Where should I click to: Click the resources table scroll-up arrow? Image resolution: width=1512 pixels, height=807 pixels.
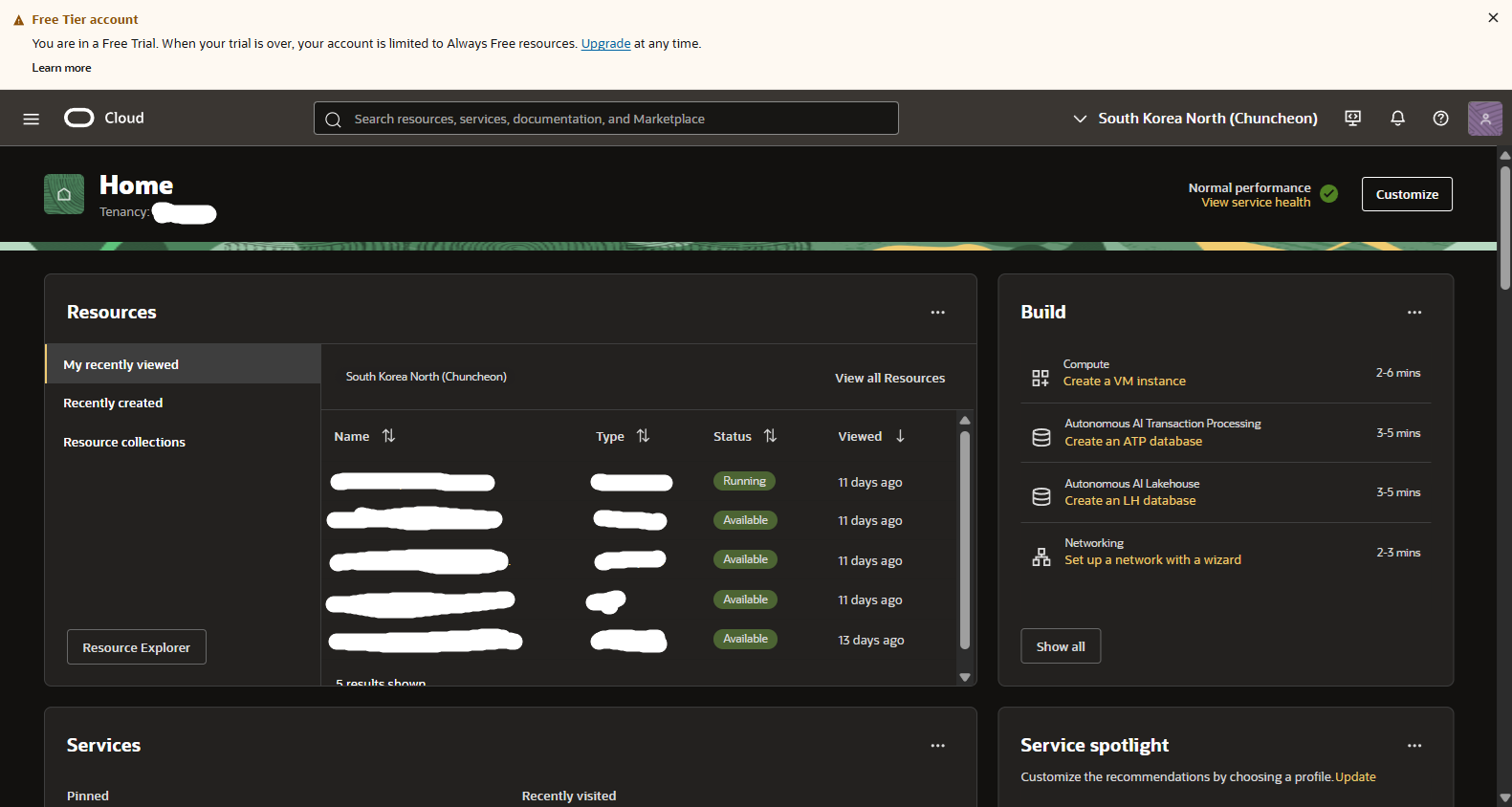(x=964, y=421)
